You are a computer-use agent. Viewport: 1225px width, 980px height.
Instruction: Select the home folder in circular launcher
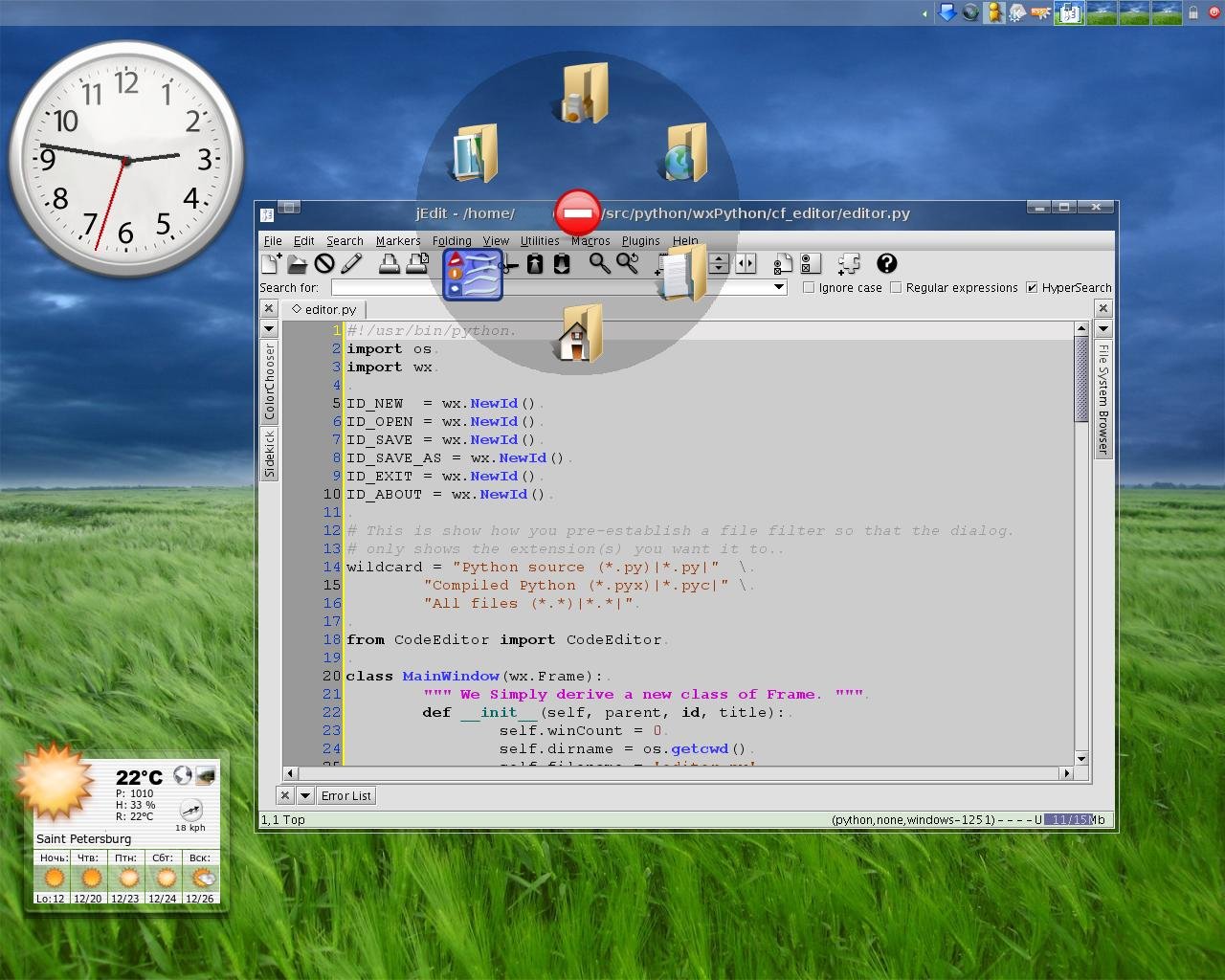pos(580,334)
